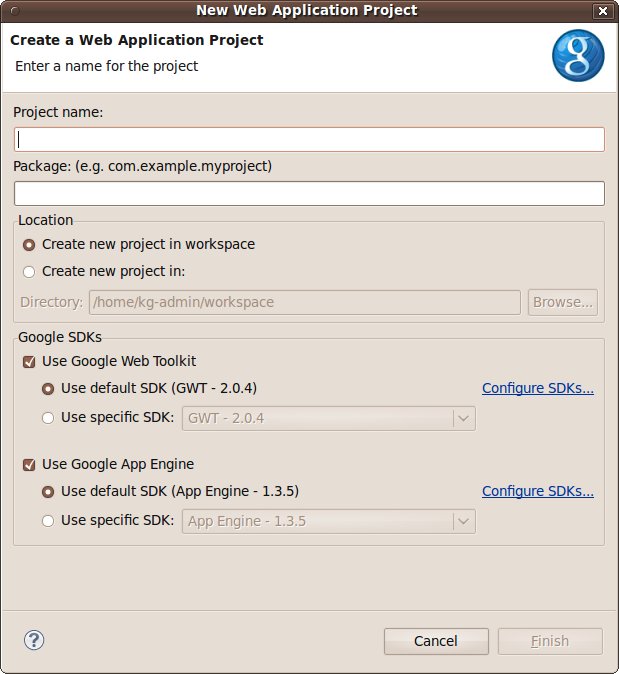
Task: Focus the Project name text field
Action: [x=309, y=139]
